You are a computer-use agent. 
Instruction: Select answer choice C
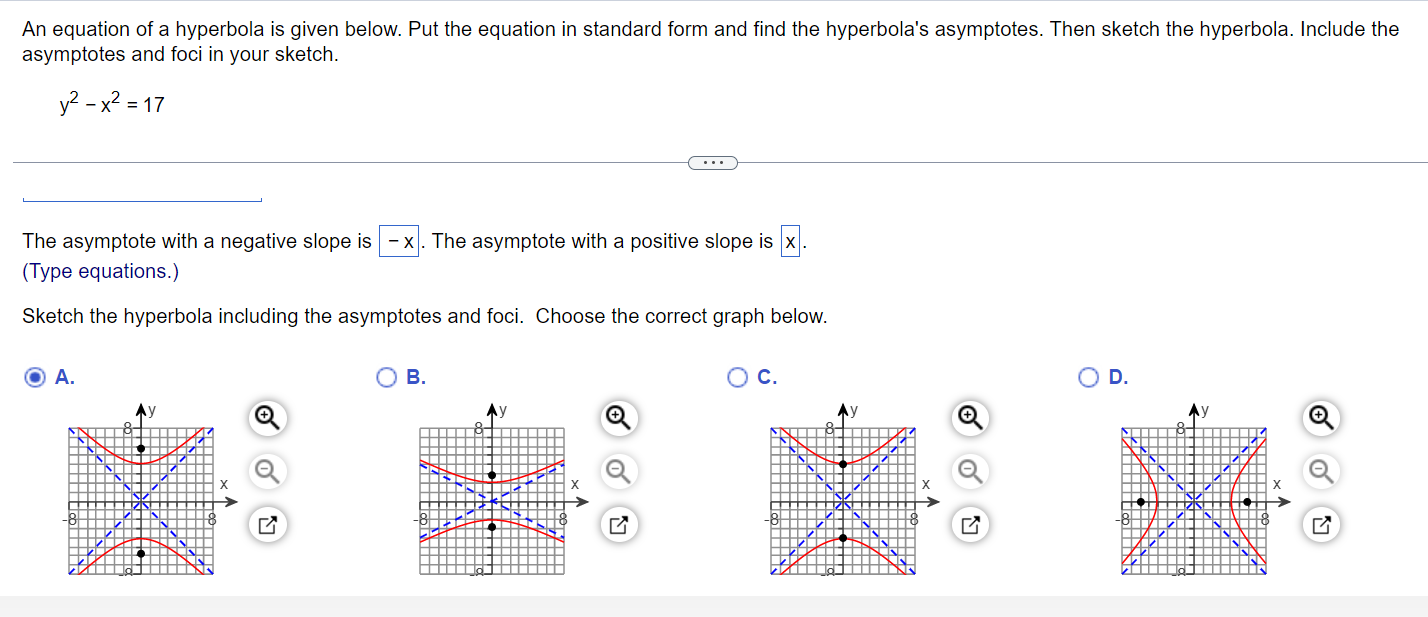click(737, 378)
